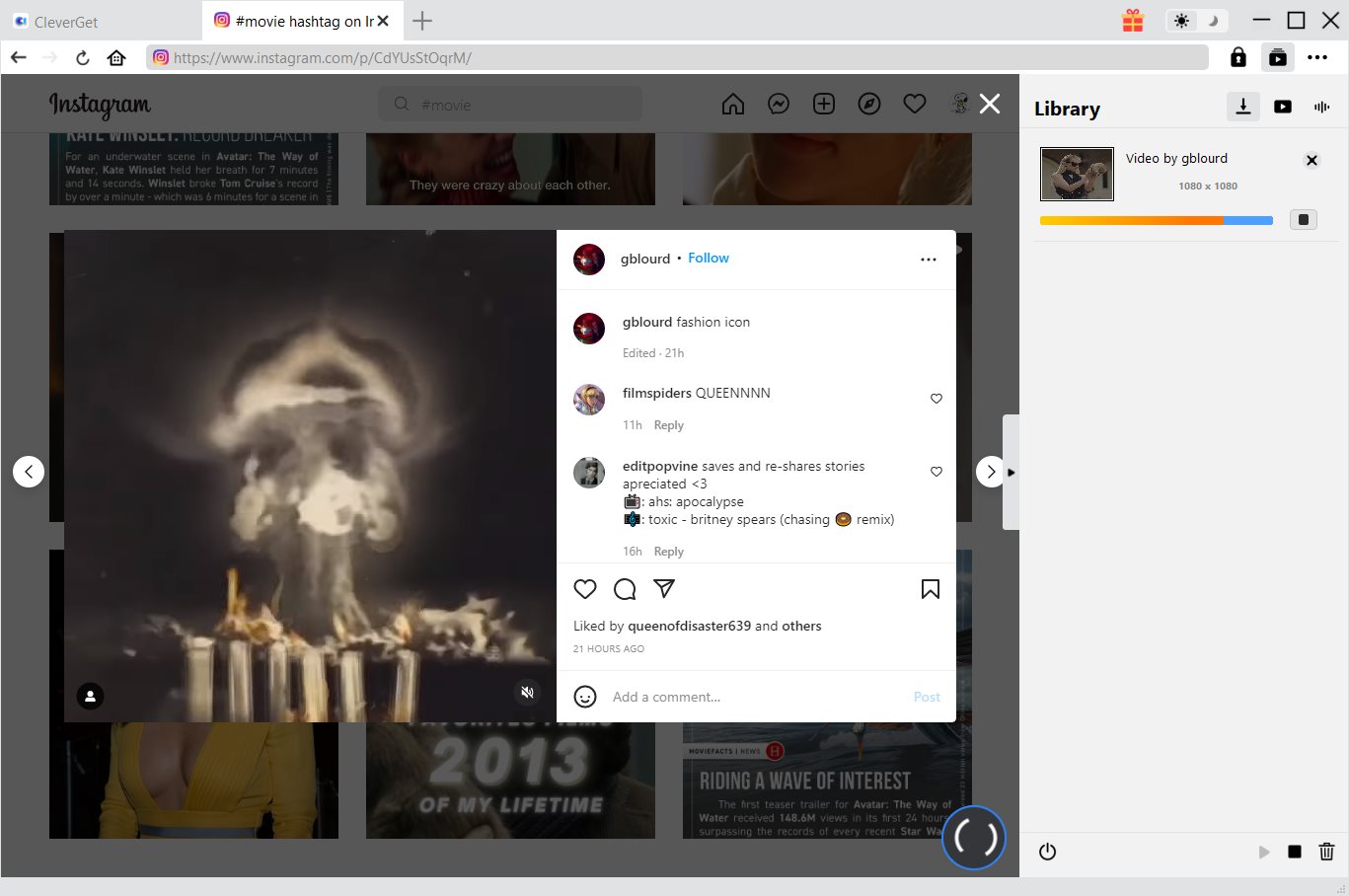Collapse the Library side panel arrow
Screen dimensions: 1349x896
(1011, 473)
